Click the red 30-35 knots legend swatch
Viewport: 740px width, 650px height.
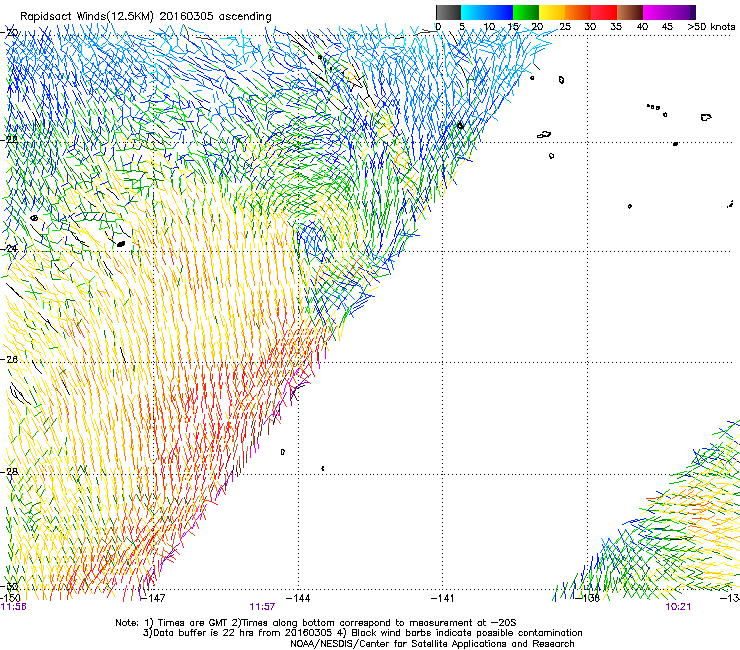pyautogui.click(x=604, y=12)
